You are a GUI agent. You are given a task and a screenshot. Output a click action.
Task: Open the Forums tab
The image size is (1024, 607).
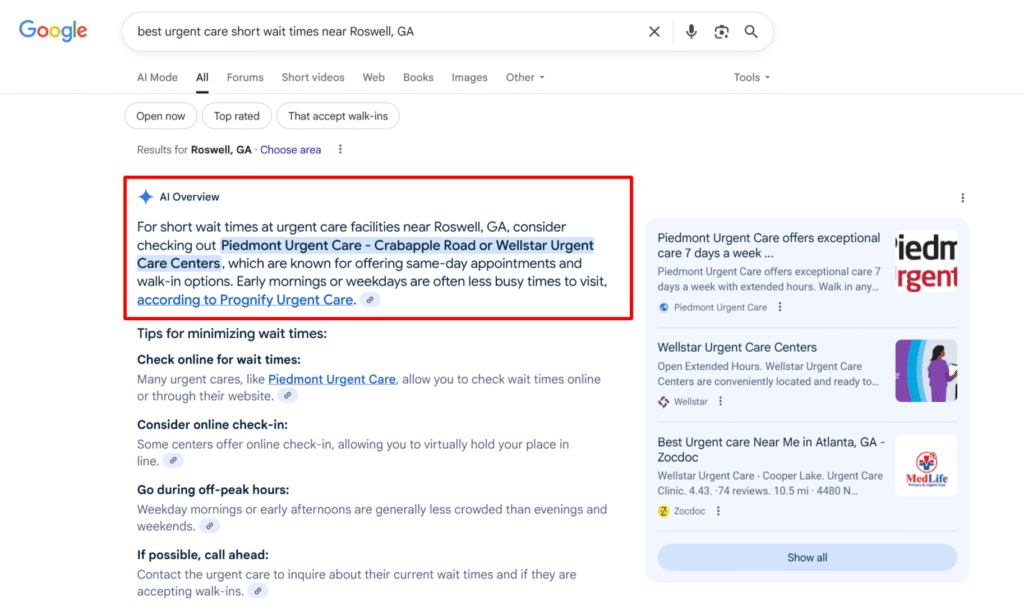tap(245, 77)
